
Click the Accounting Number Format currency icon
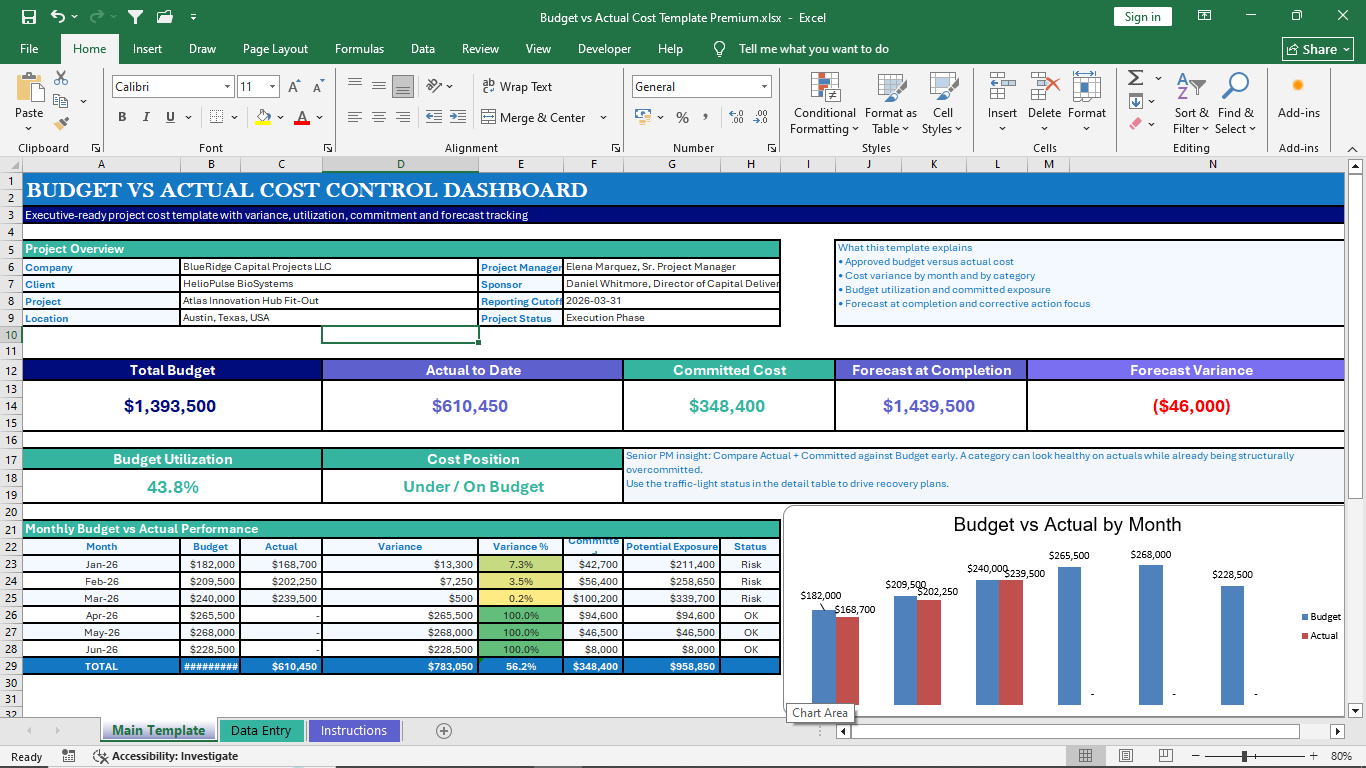pos(642,117)
